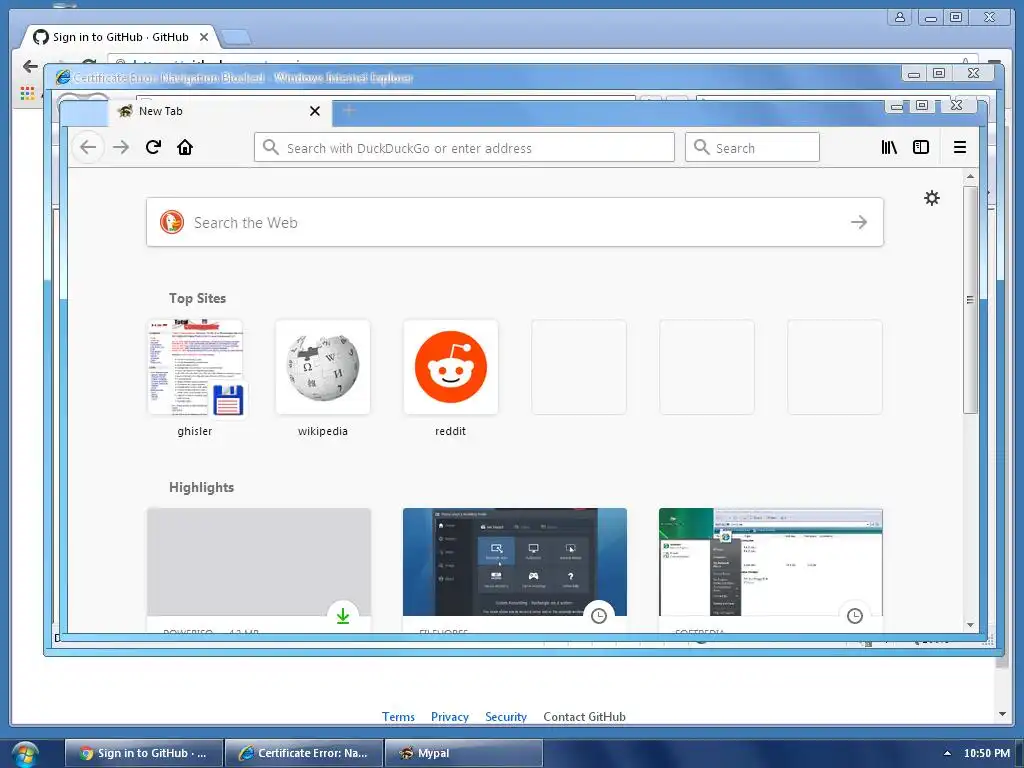Image resolution: width=1024 pixels, height=768 pixels.
Task: Open Terms link on GitHub page
Action: click(398, 716)
